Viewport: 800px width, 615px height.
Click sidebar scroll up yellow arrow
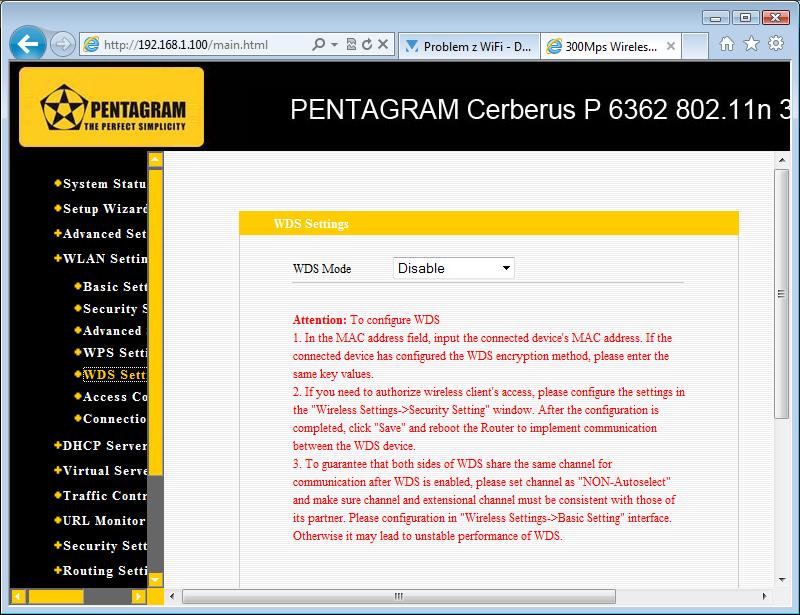[156, 160]
